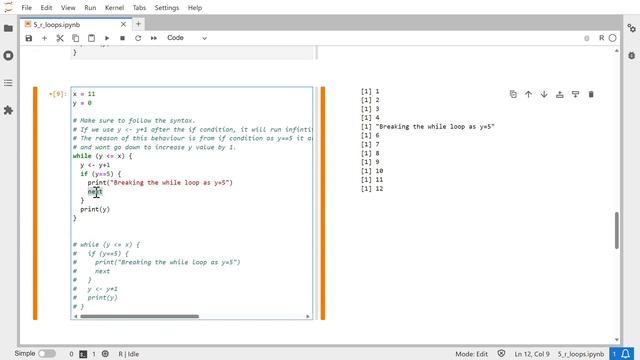Click the code line 'x = 11'

(84, 94)
